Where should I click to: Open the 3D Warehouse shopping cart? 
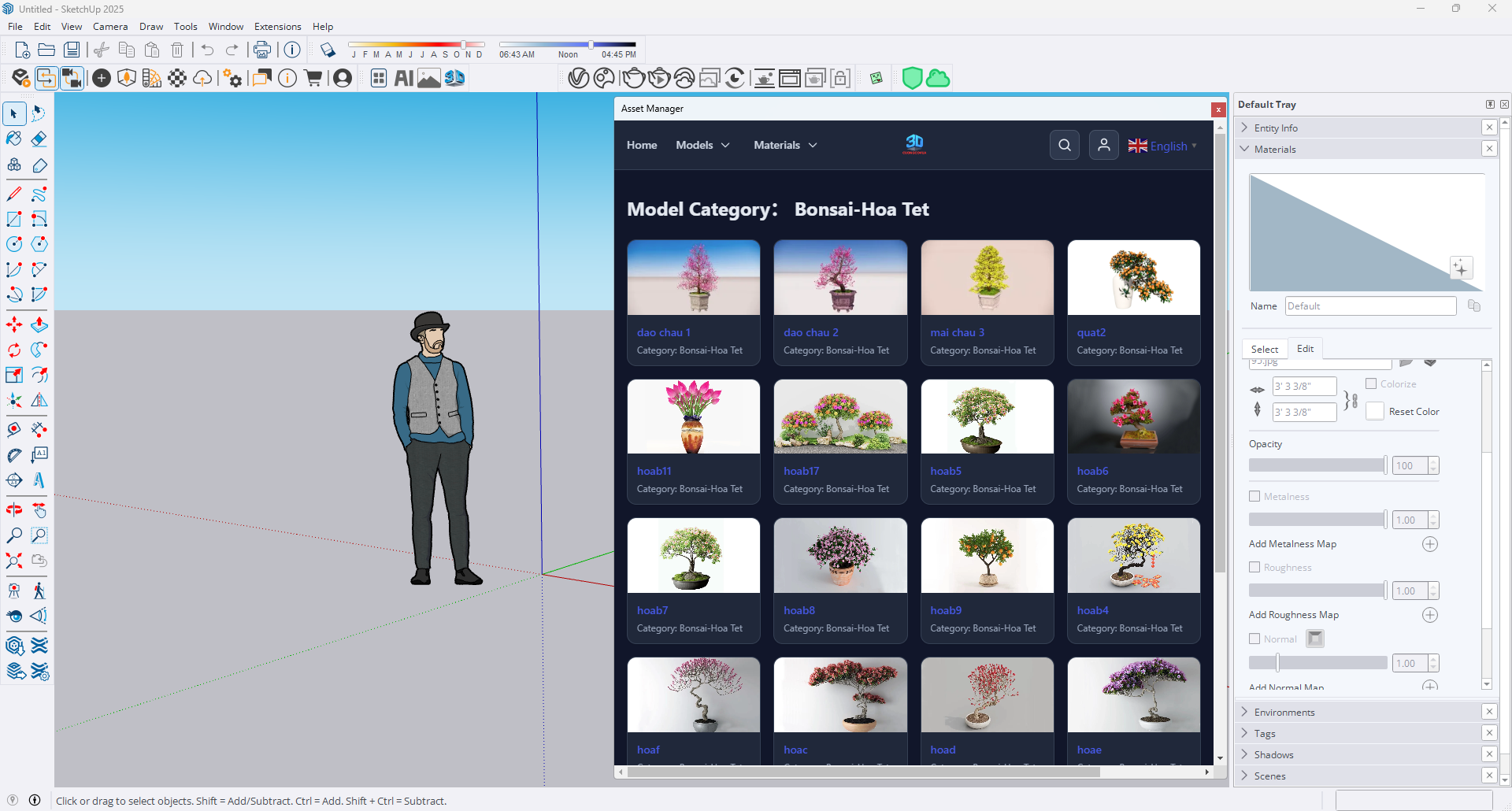313,78
